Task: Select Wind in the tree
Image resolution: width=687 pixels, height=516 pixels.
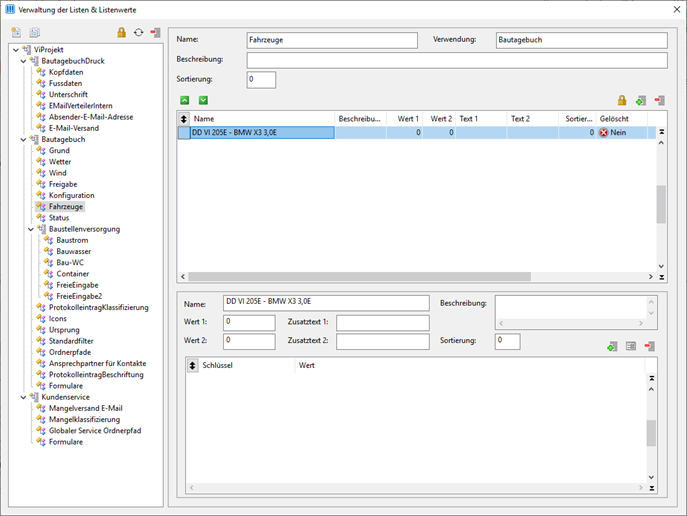Action: [57, 173]
